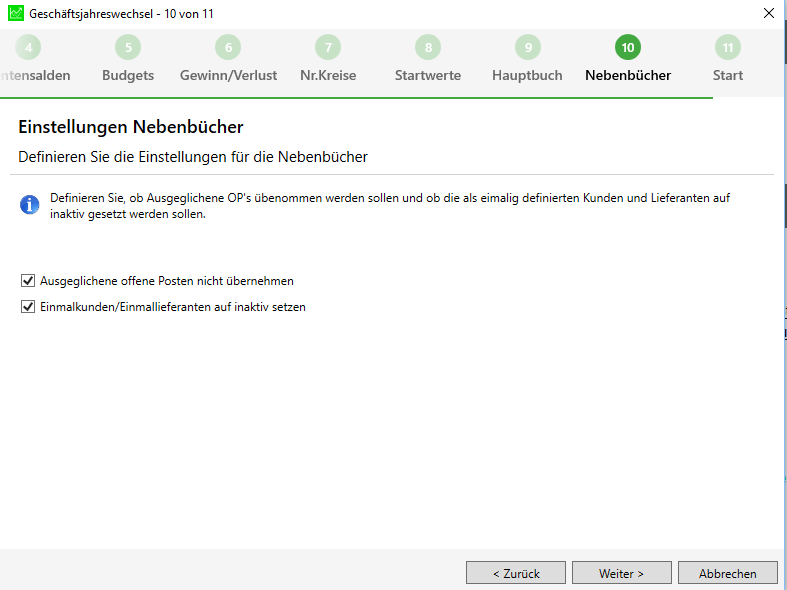The width and height of the screenshot is (787, 590).
Task: Go to the final Start step label
Action: point(728,75)
